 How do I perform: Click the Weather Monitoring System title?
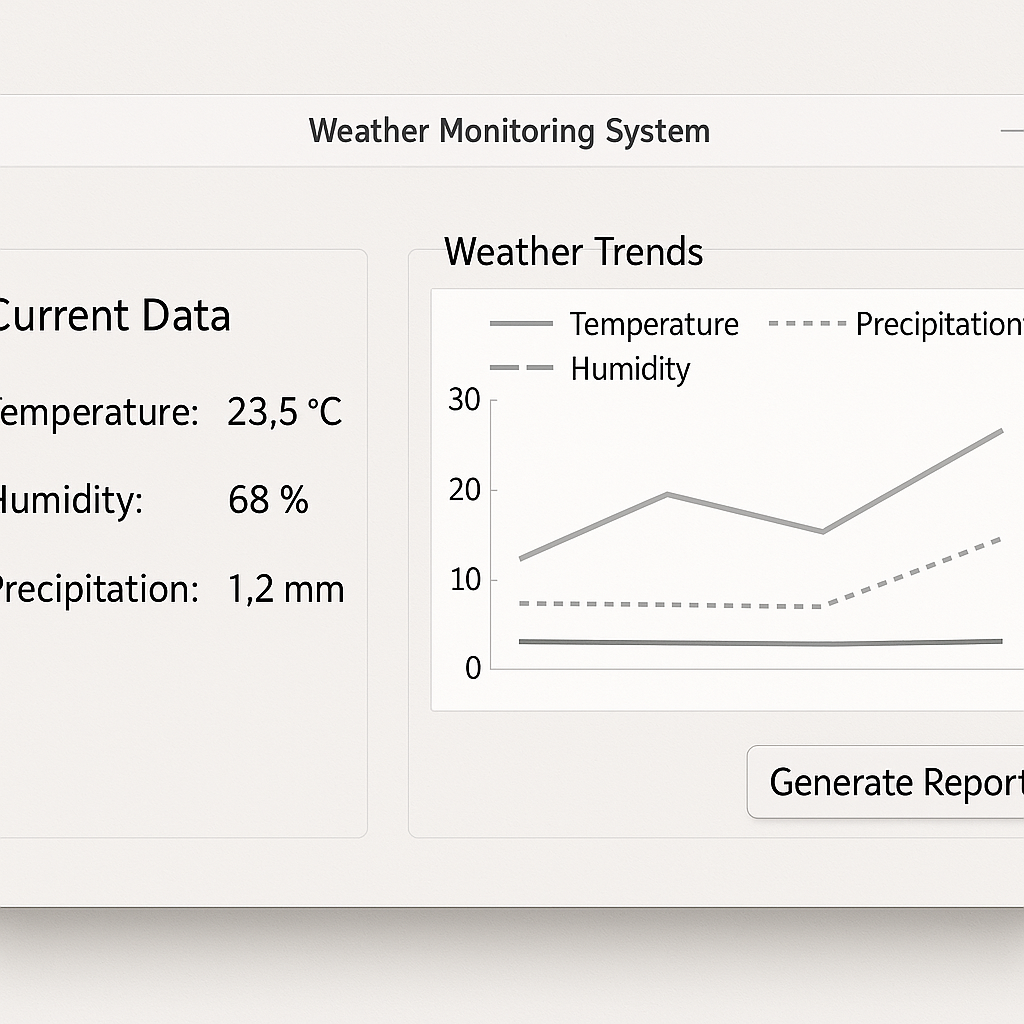510,131
